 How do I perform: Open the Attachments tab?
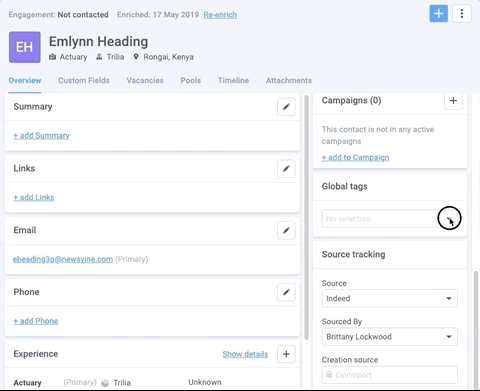[289, 80]
